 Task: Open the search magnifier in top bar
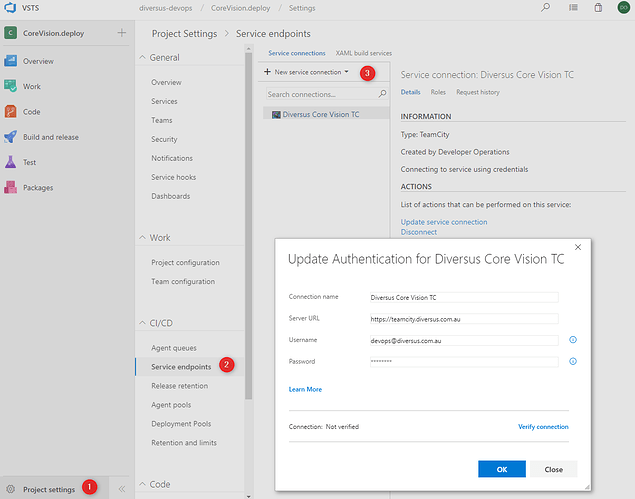pyautogui.click(x=546, y=7)
